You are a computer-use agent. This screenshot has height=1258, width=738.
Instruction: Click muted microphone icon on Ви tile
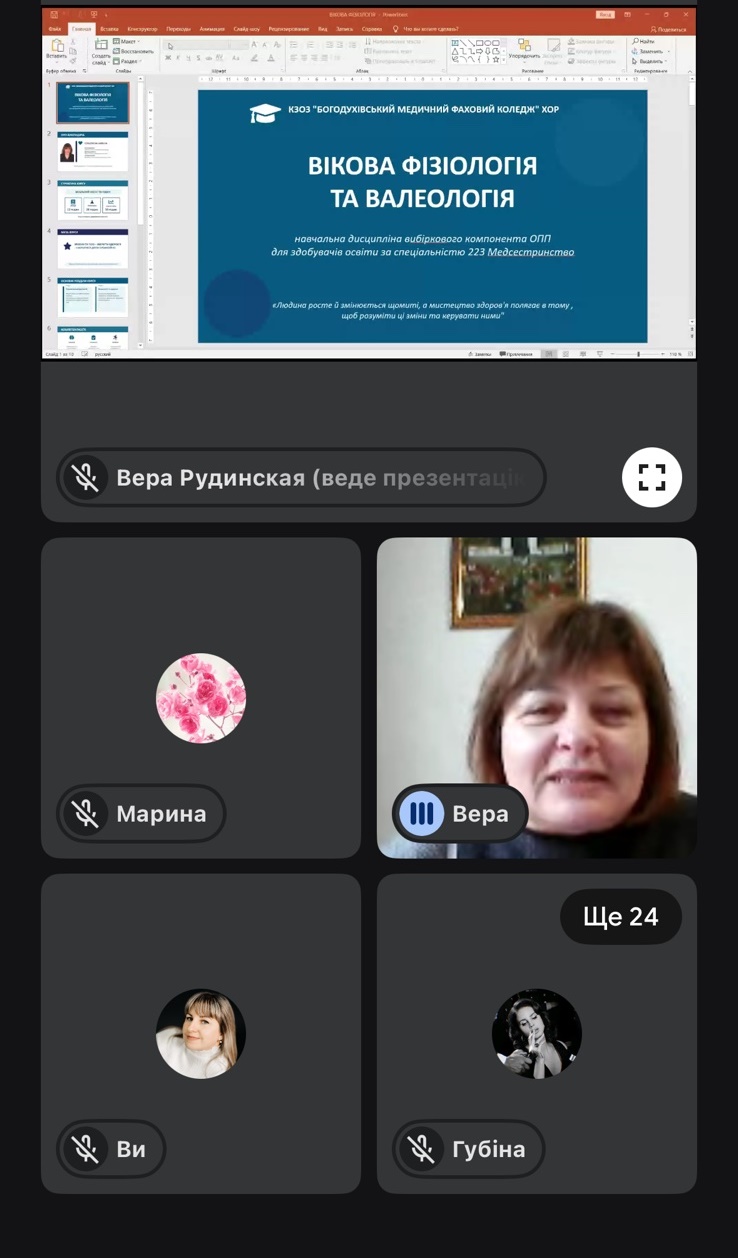[86, 1149]
